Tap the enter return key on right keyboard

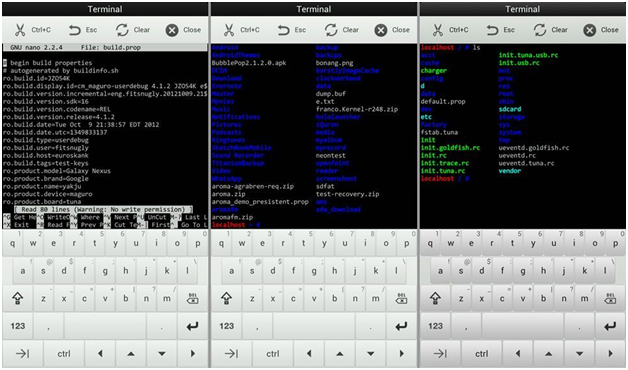pos(610,326)
